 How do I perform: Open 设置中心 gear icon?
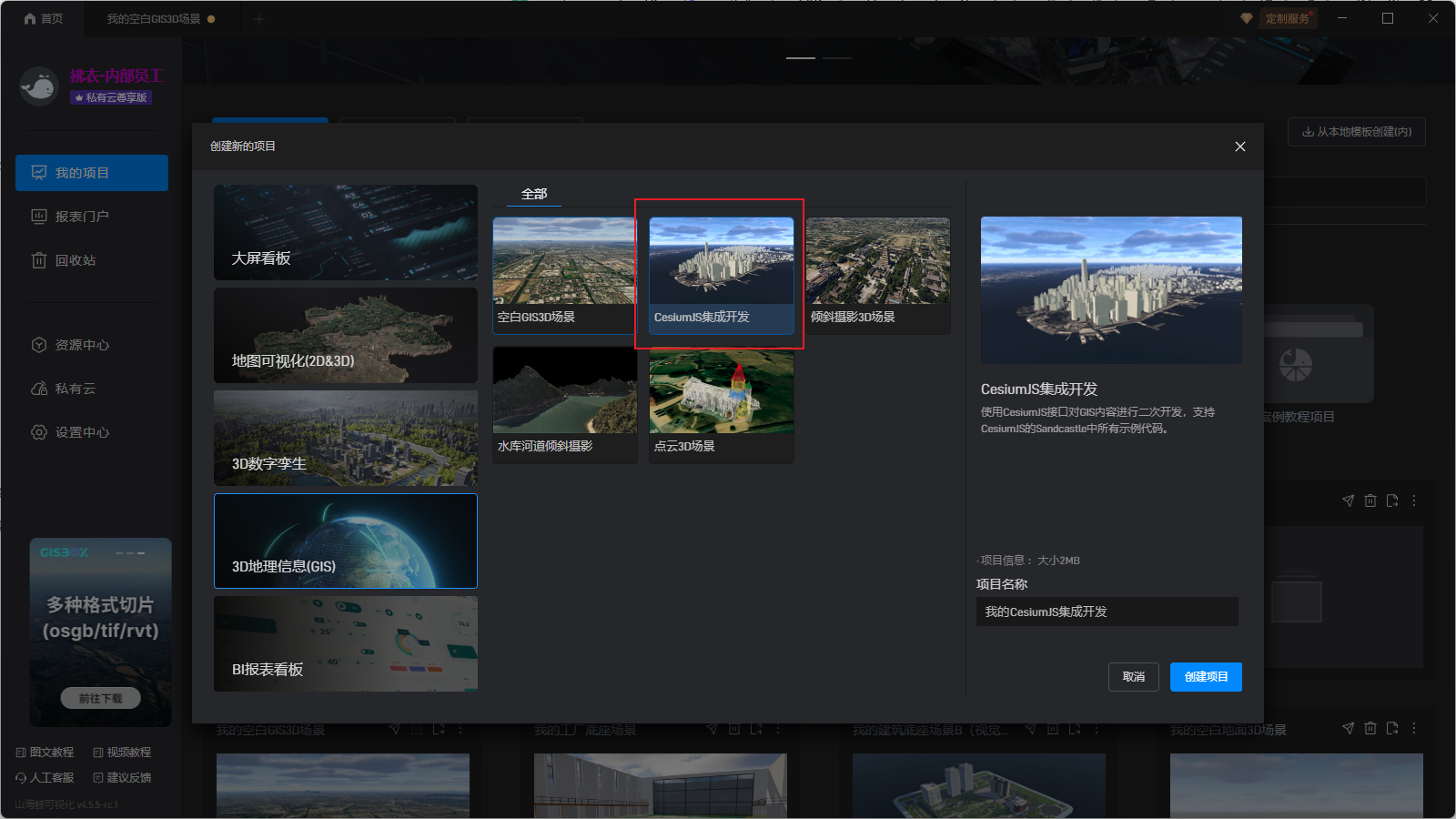click(x=39, y=432)
